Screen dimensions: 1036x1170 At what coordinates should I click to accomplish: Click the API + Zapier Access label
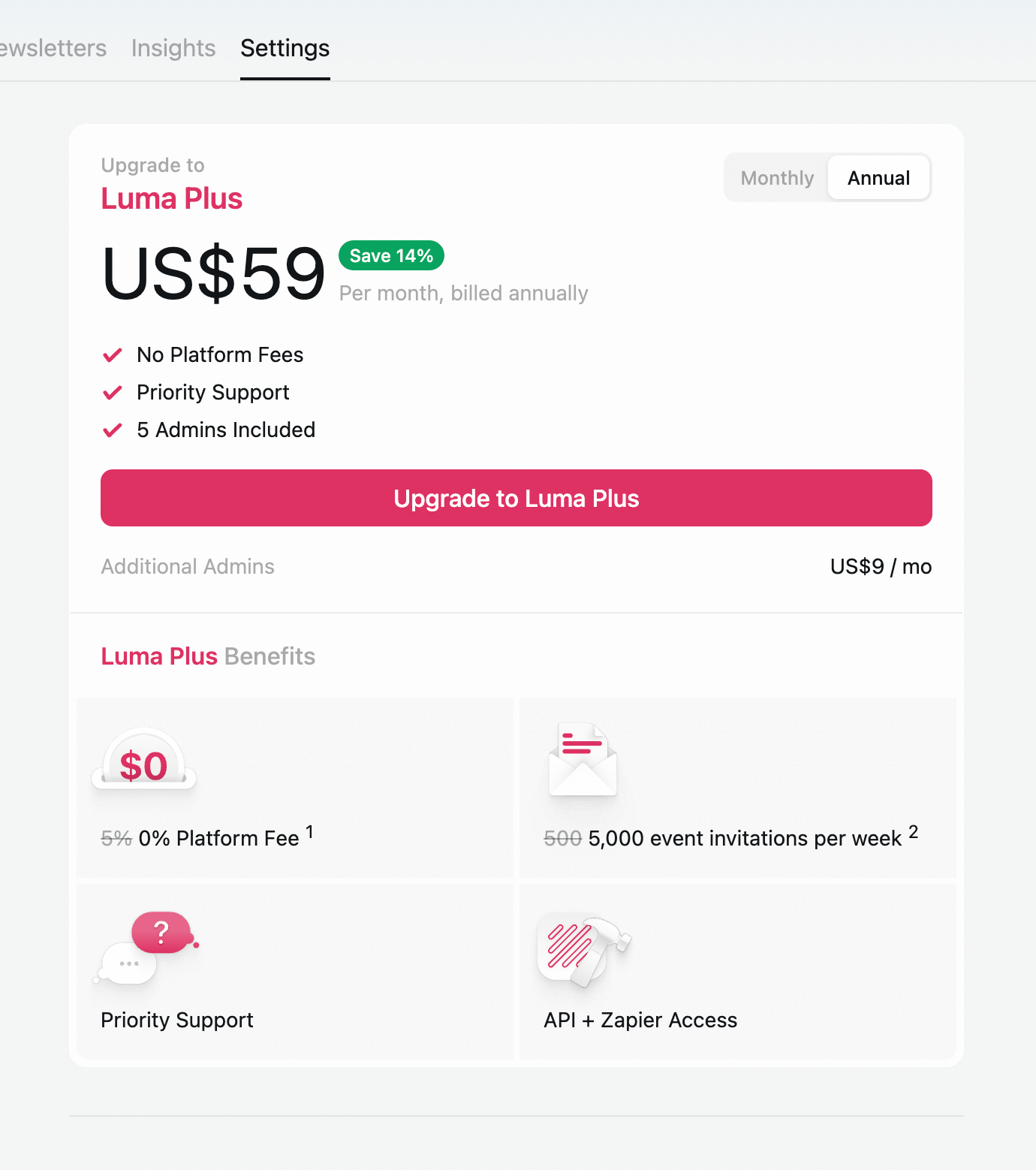click(x=640, y=1020)
